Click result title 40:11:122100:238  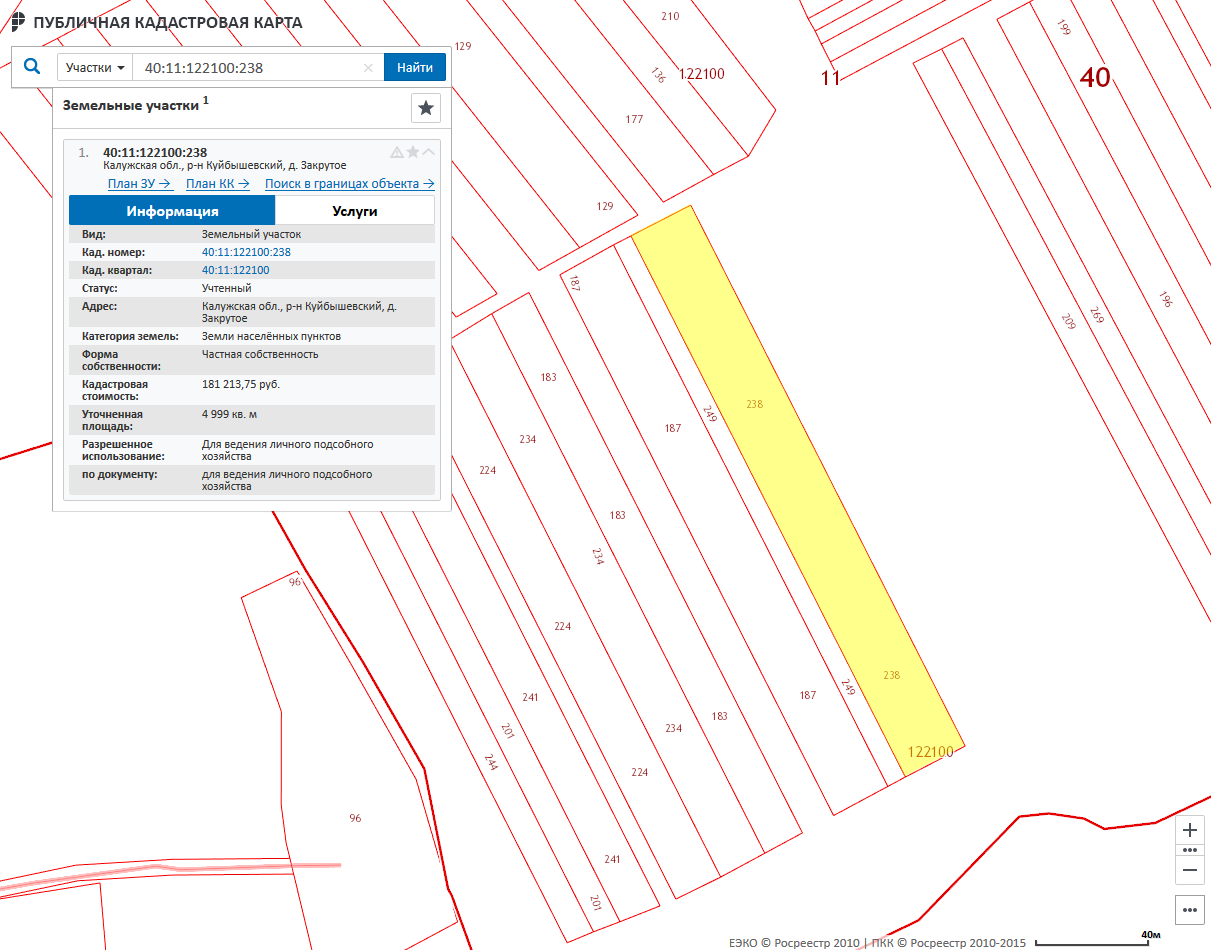[155, 152]
